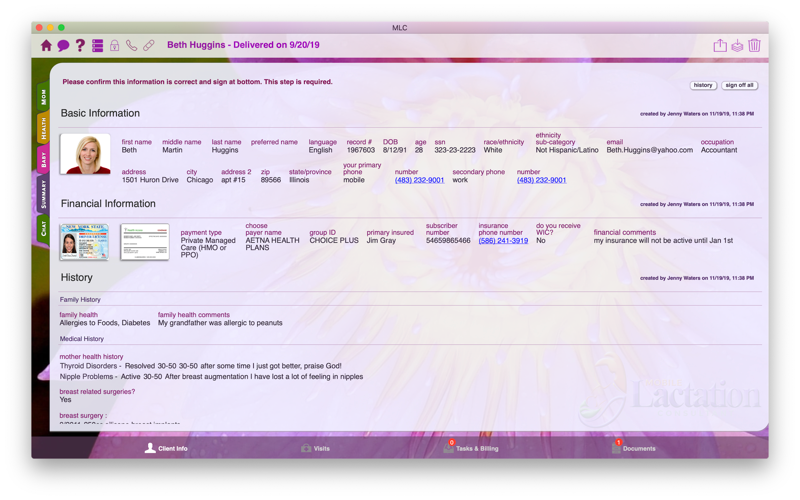Click the share/export icon at top right

720,45
